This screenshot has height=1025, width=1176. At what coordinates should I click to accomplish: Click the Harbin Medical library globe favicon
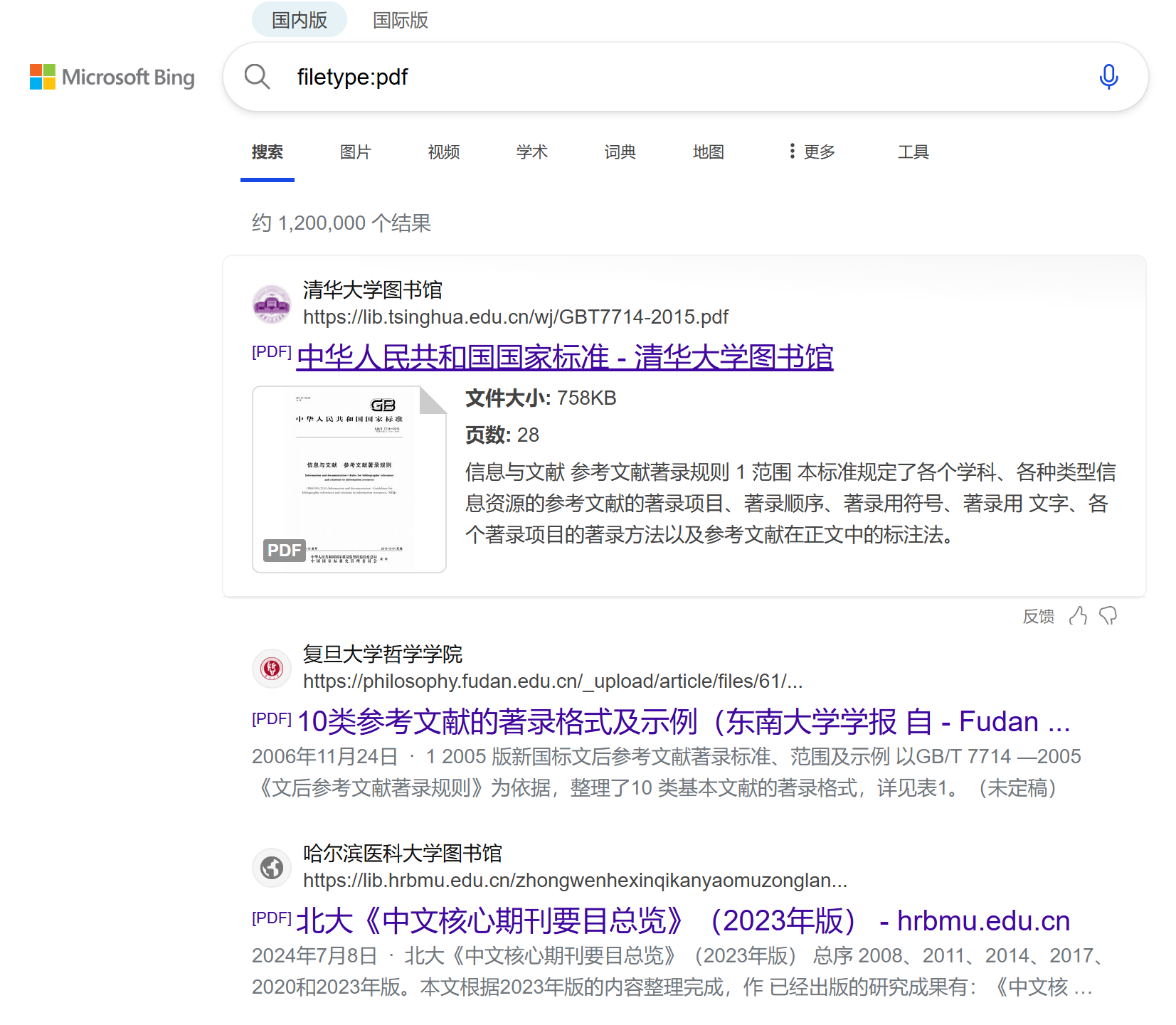click(272, 867)
